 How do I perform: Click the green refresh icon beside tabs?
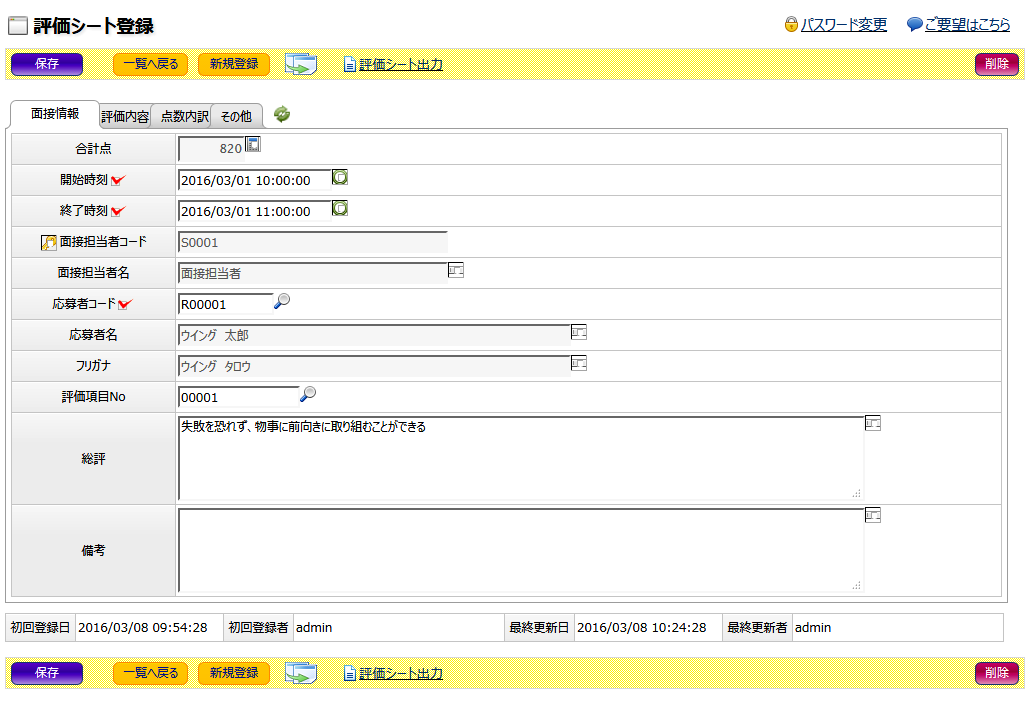pos(282,115)
